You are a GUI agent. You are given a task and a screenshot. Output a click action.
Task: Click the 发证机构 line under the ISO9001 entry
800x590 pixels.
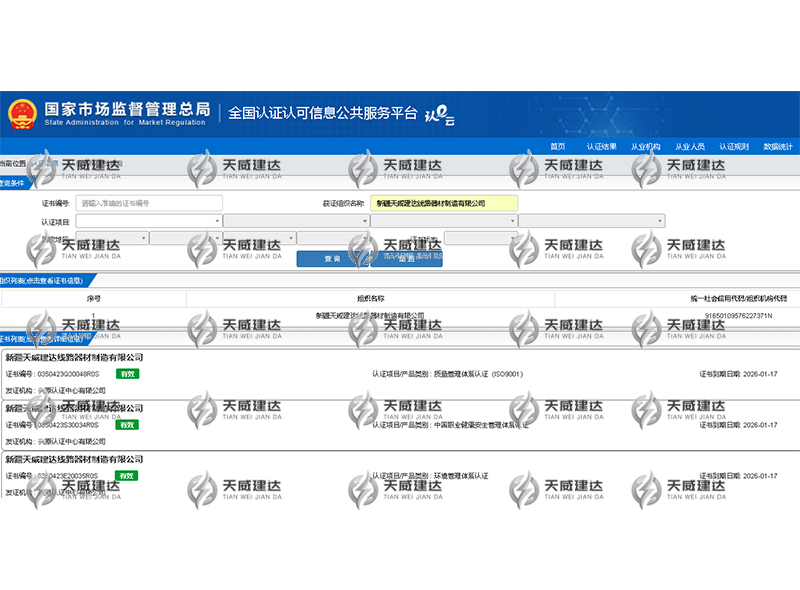55,390
